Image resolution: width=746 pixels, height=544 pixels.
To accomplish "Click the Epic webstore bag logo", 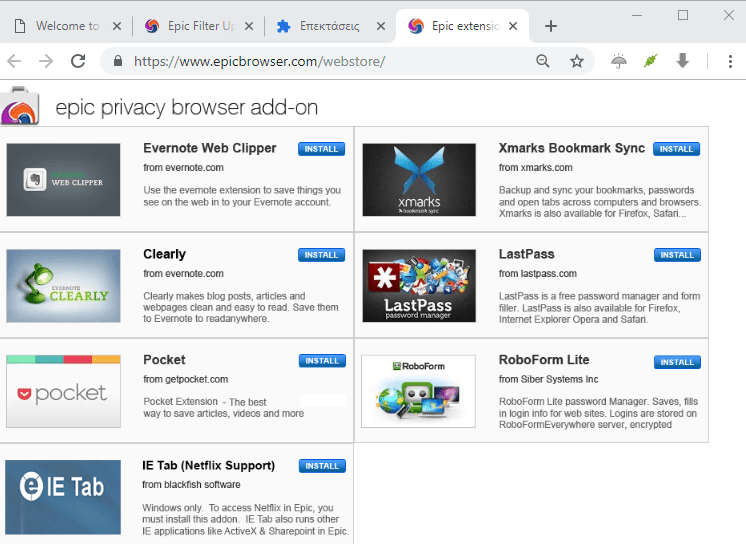I will (x=20, y=106).
